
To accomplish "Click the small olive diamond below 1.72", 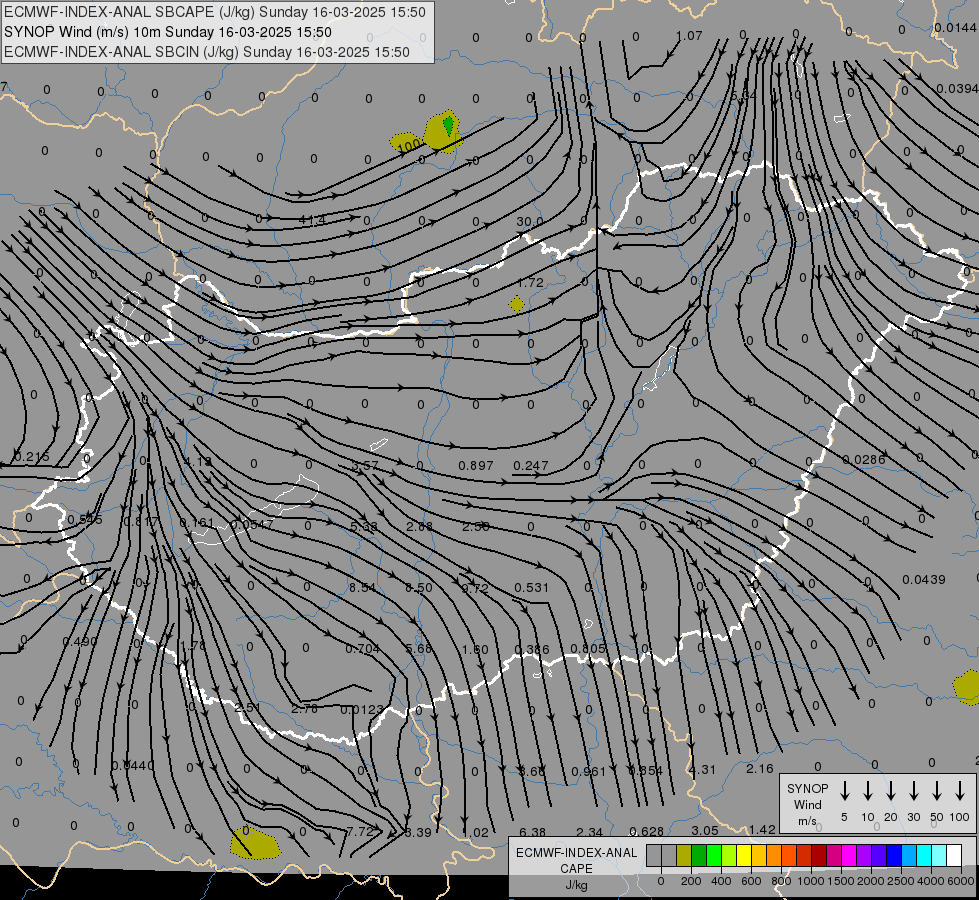I will 516,304.
